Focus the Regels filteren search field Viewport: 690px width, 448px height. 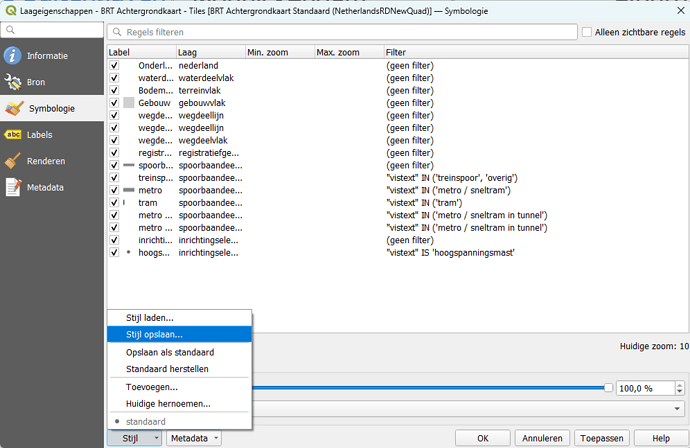(342, 32)
